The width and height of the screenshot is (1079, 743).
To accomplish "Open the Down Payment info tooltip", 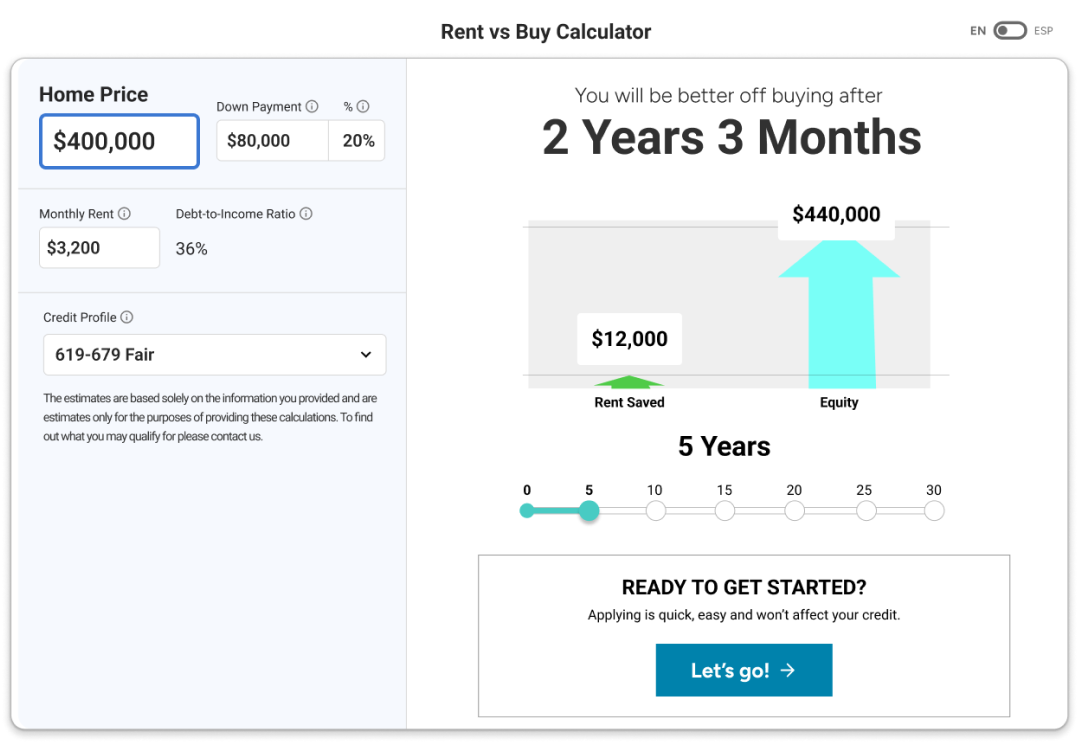I will click(312, 106).
